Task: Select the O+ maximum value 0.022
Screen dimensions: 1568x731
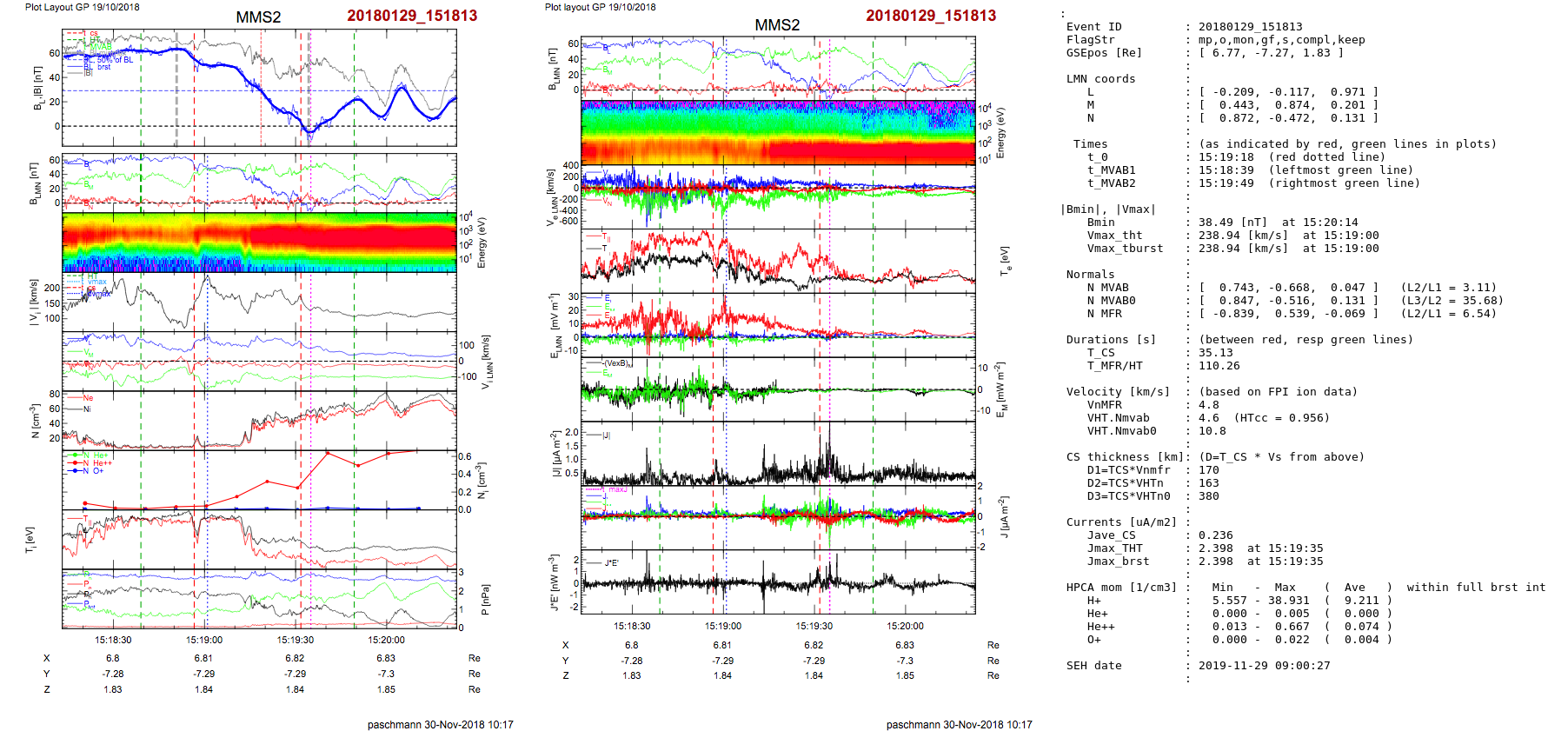Action: coord(1292,640)
